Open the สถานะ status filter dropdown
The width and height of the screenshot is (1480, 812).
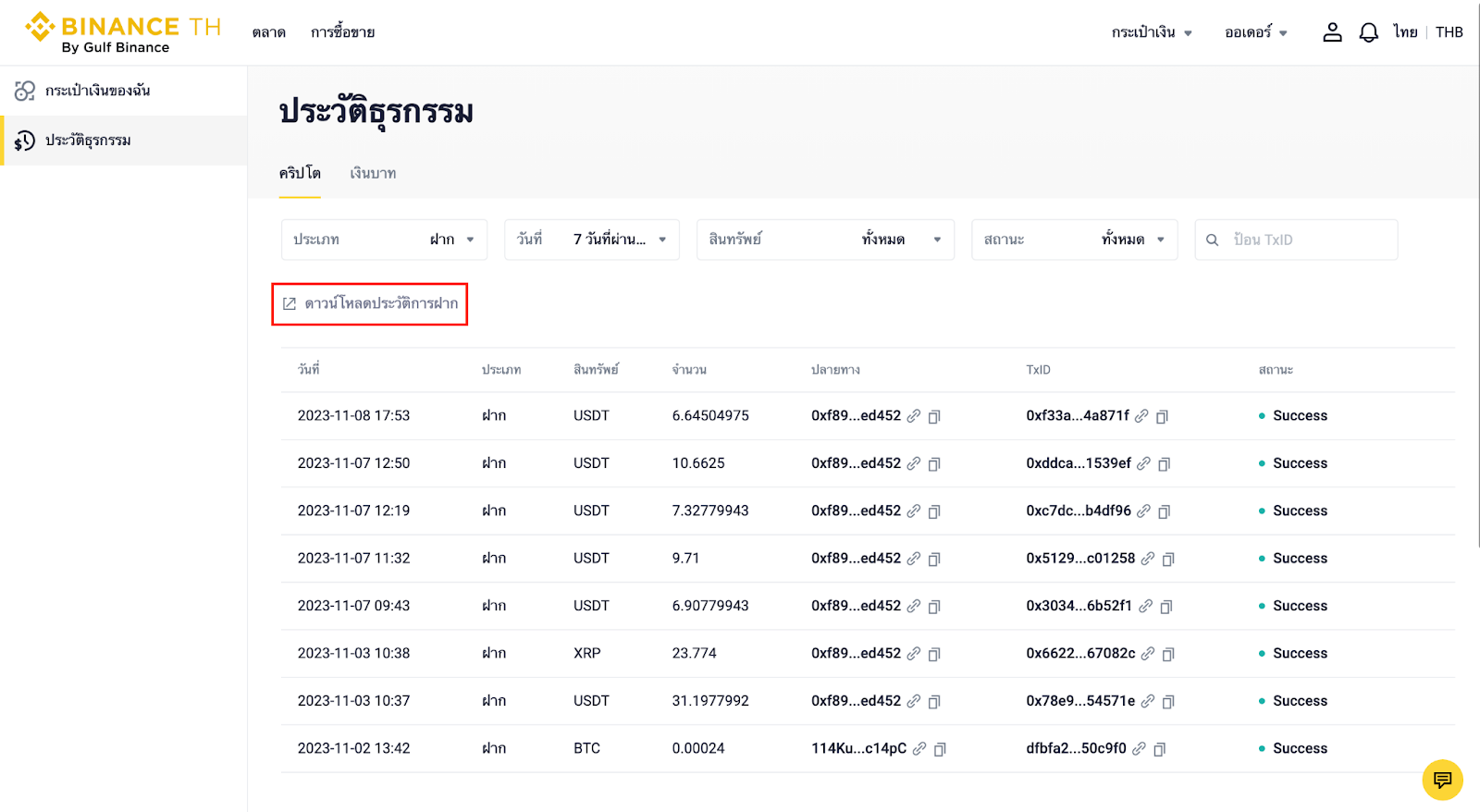[x=1074, y=240]
